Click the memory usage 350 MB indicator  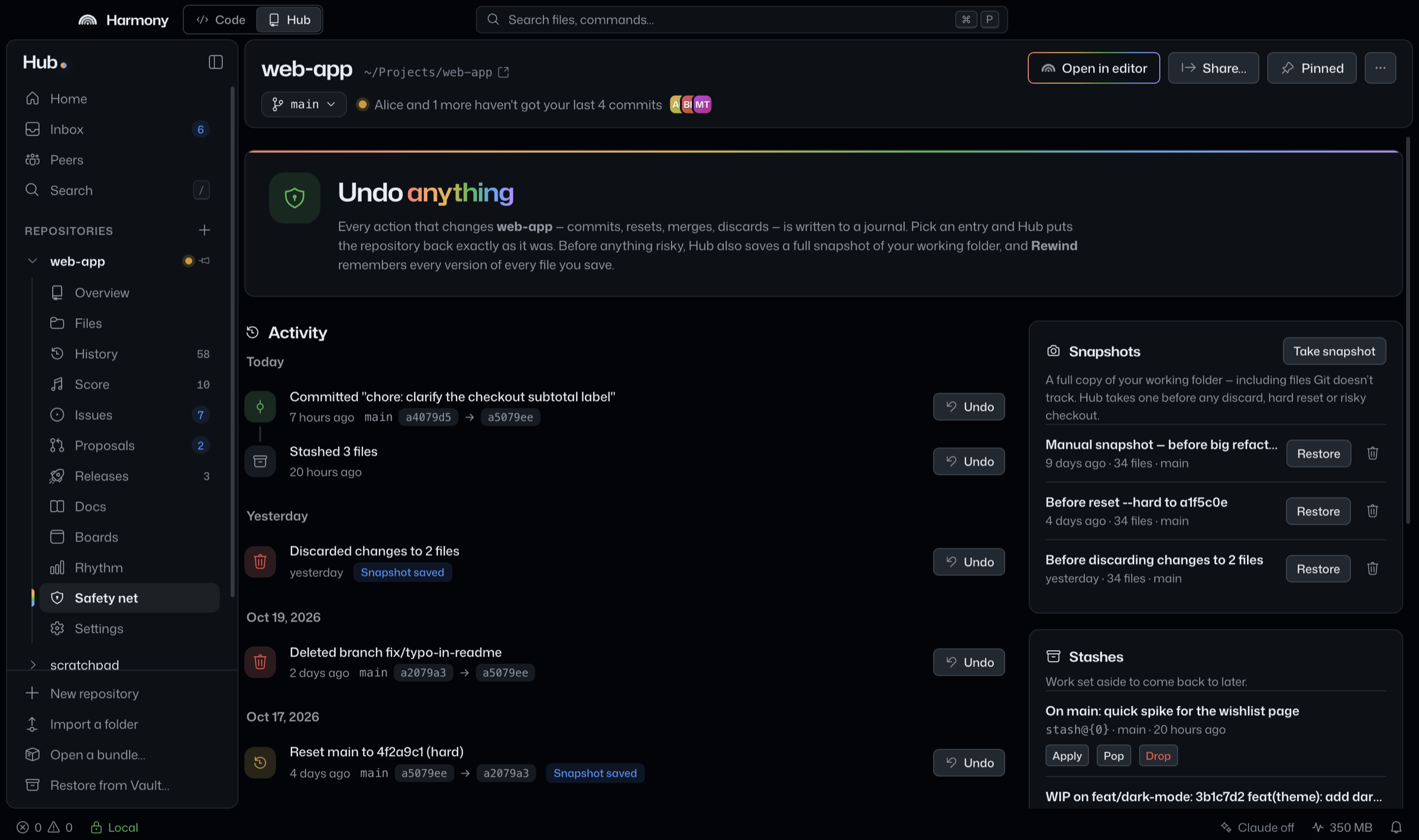coord(1342,827)
